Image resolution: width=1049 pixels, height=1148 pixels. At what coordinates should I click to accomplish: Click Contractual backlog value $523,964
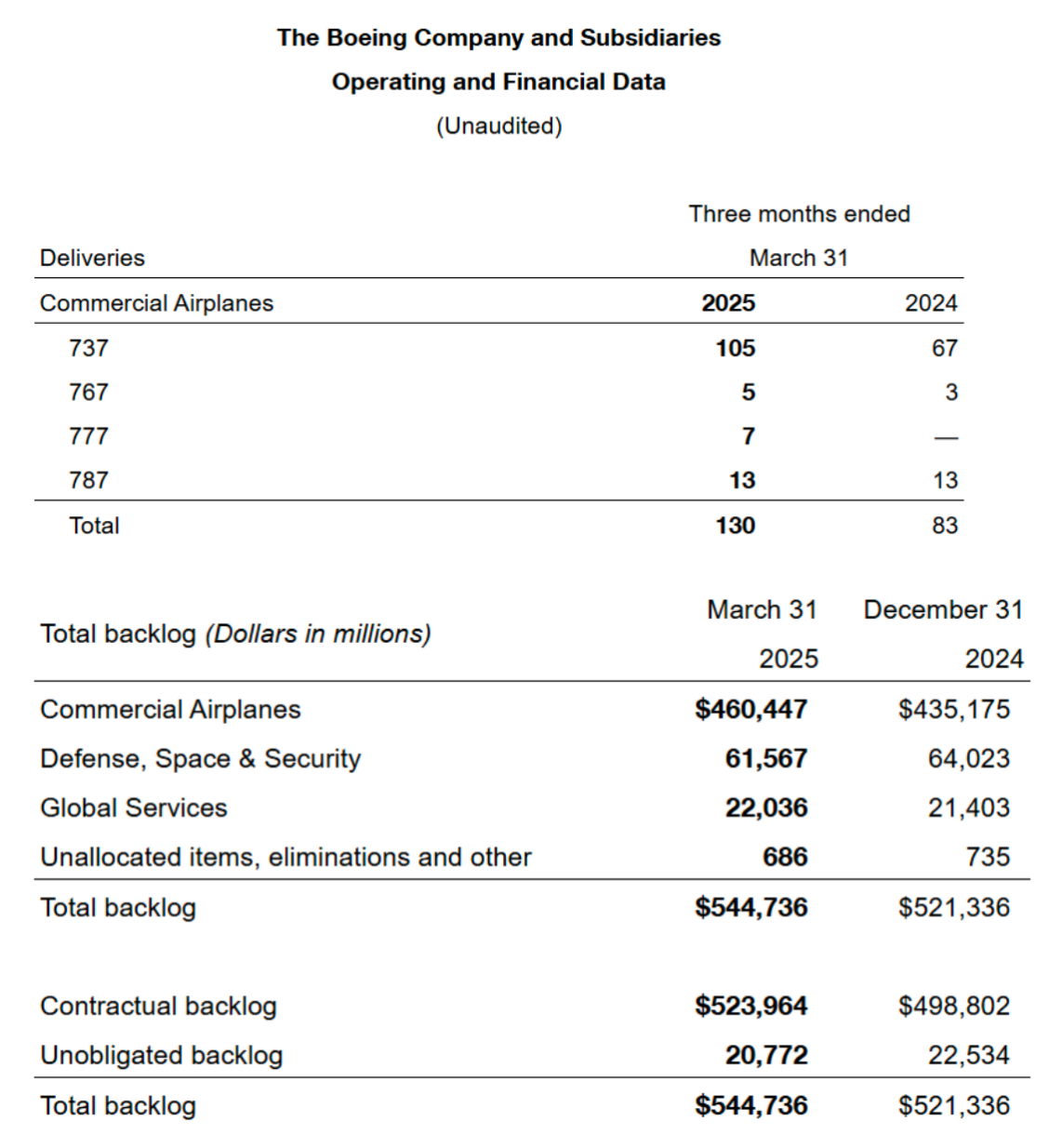click(751, 1006)
